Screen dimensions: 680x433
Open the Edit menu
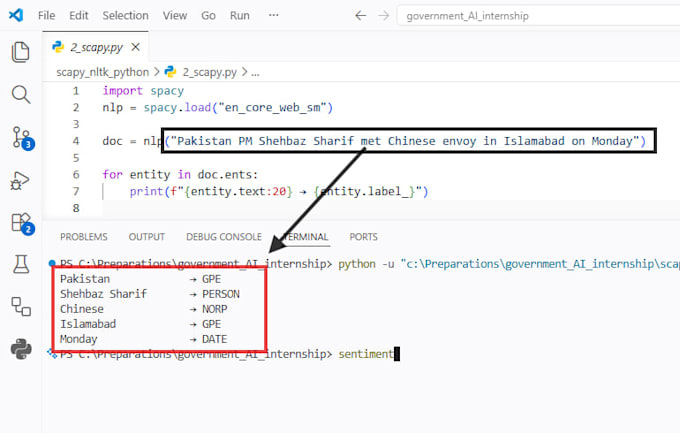[x=78, y=16]
